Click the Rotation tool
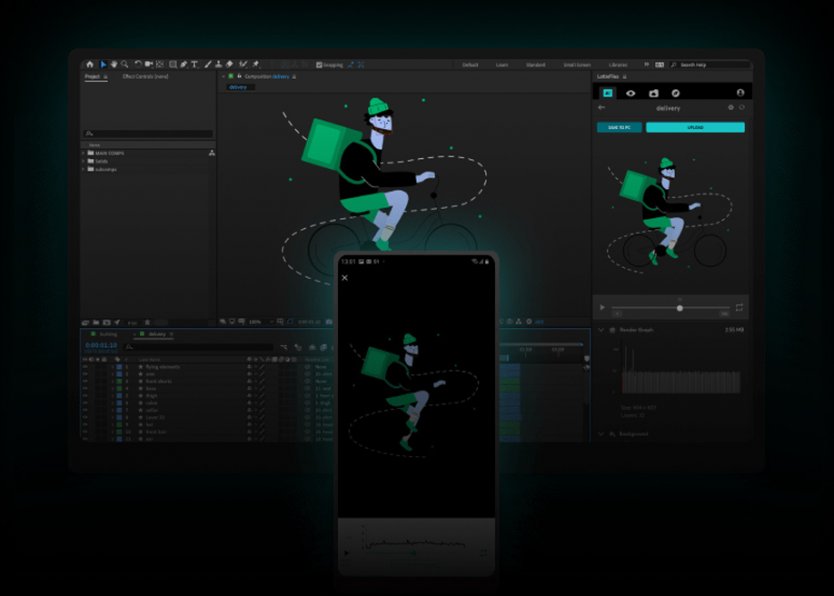The image size is (834, 596). click(x=138, y=63)
